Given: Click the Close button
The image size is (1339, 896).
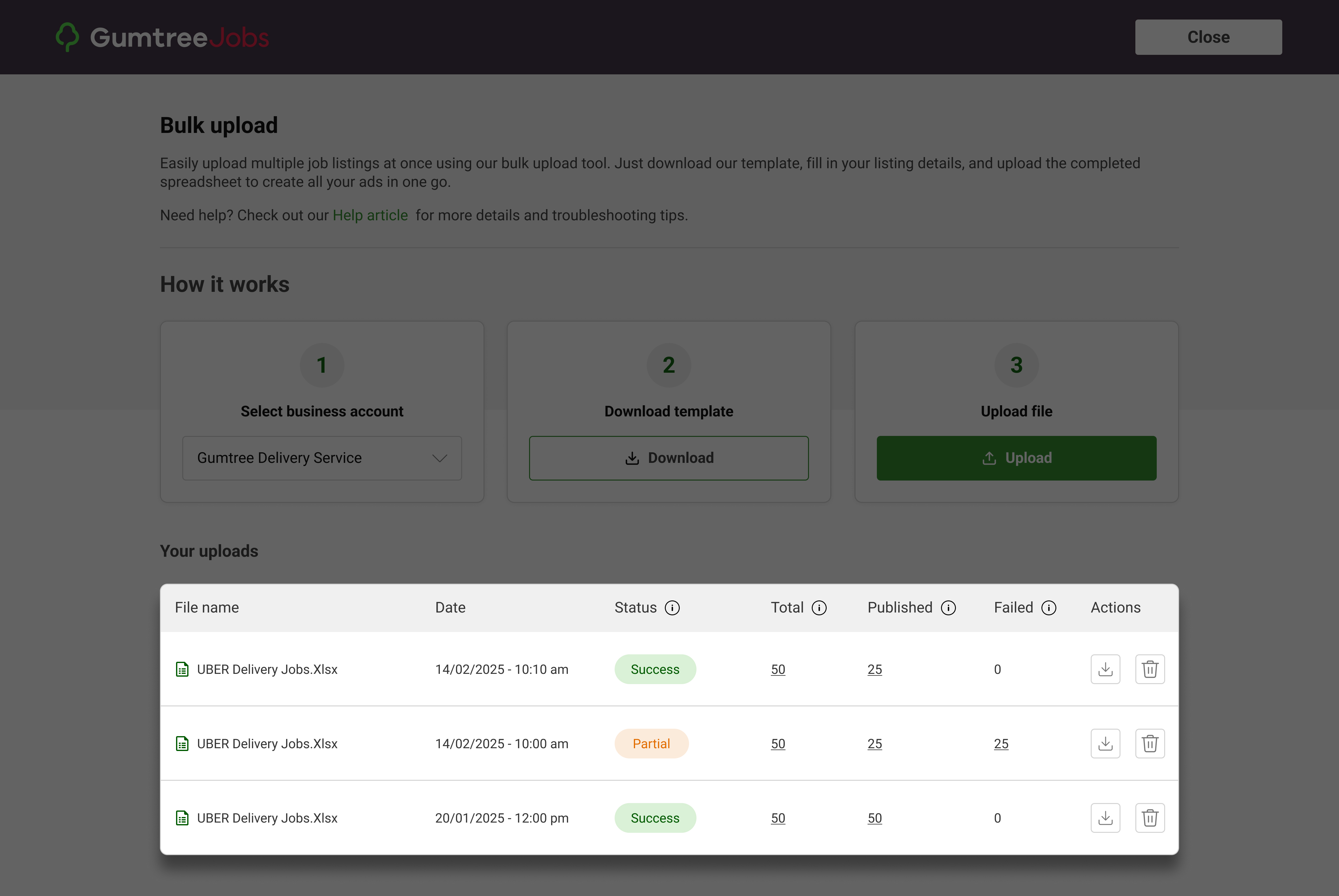Looking at the screenshot, I should pyautogui.click(x=1208, y=37).
